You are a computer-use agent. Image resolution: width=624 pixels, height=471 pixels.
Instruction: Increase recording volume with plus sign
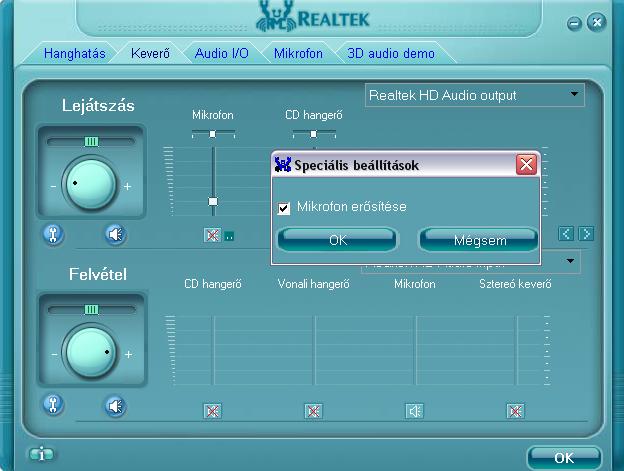[x=128, y=354]
